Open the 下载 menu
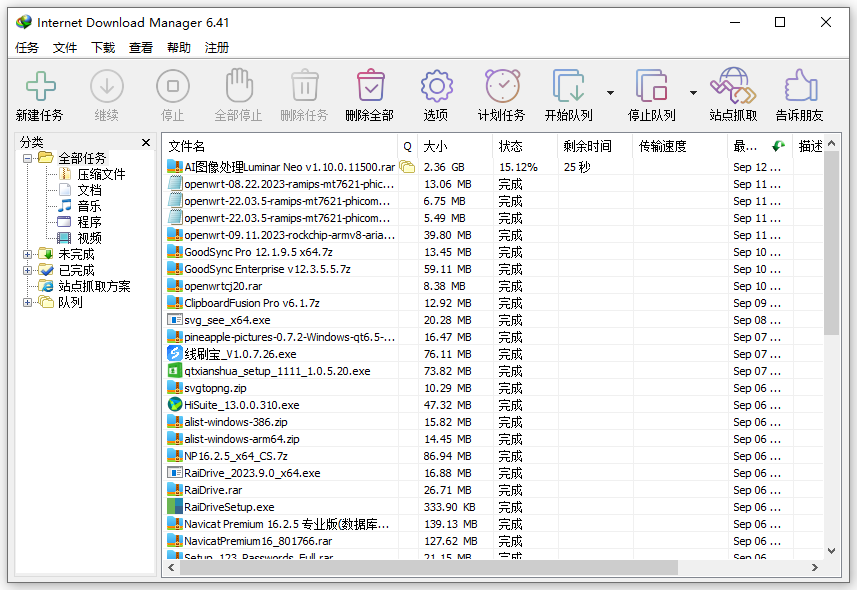Viewport: 857px width, 590px height. coord(103,48)
